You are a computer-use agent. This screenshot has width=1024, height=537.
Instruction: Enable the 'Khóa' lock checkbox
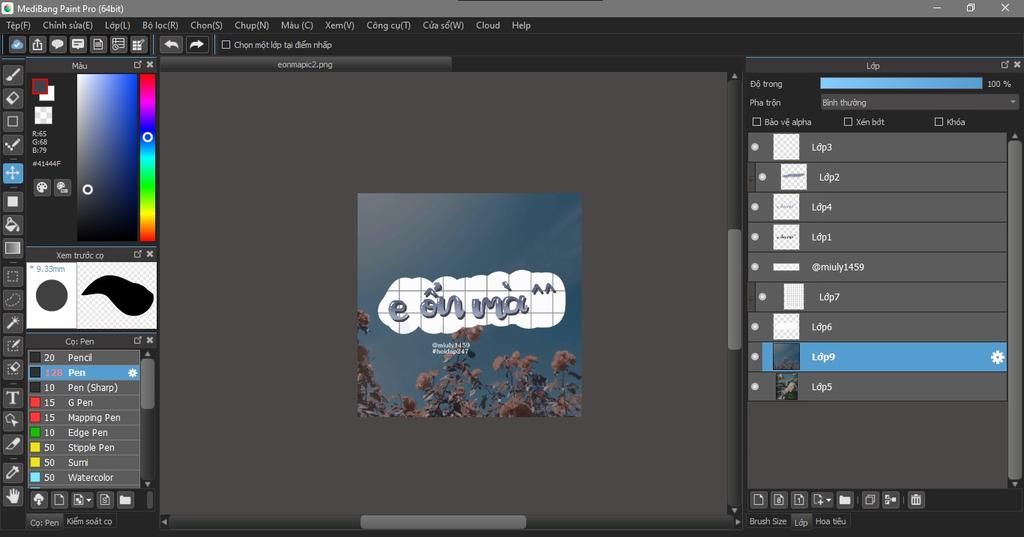click(938, 122)
